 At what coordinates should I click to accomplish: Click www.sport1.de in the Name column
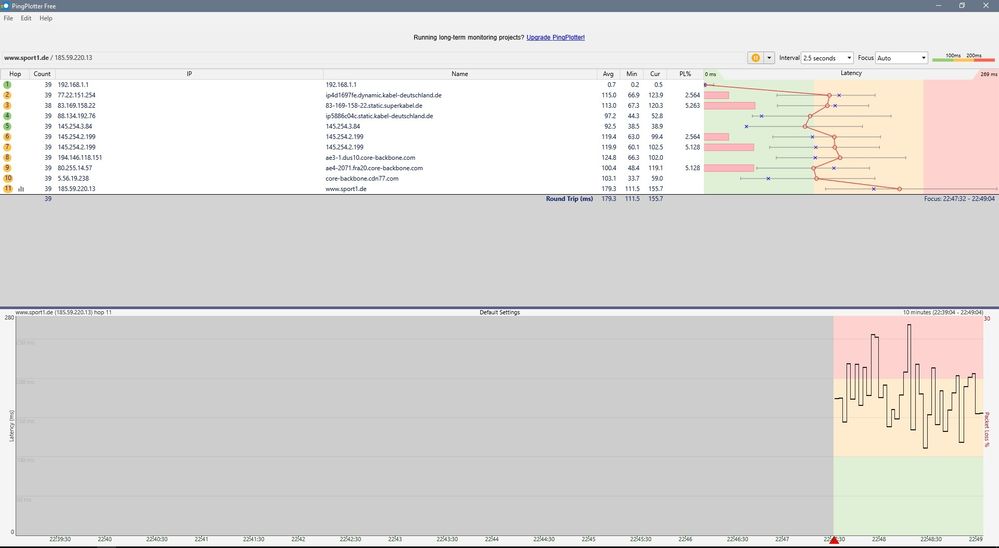point(346,189)
